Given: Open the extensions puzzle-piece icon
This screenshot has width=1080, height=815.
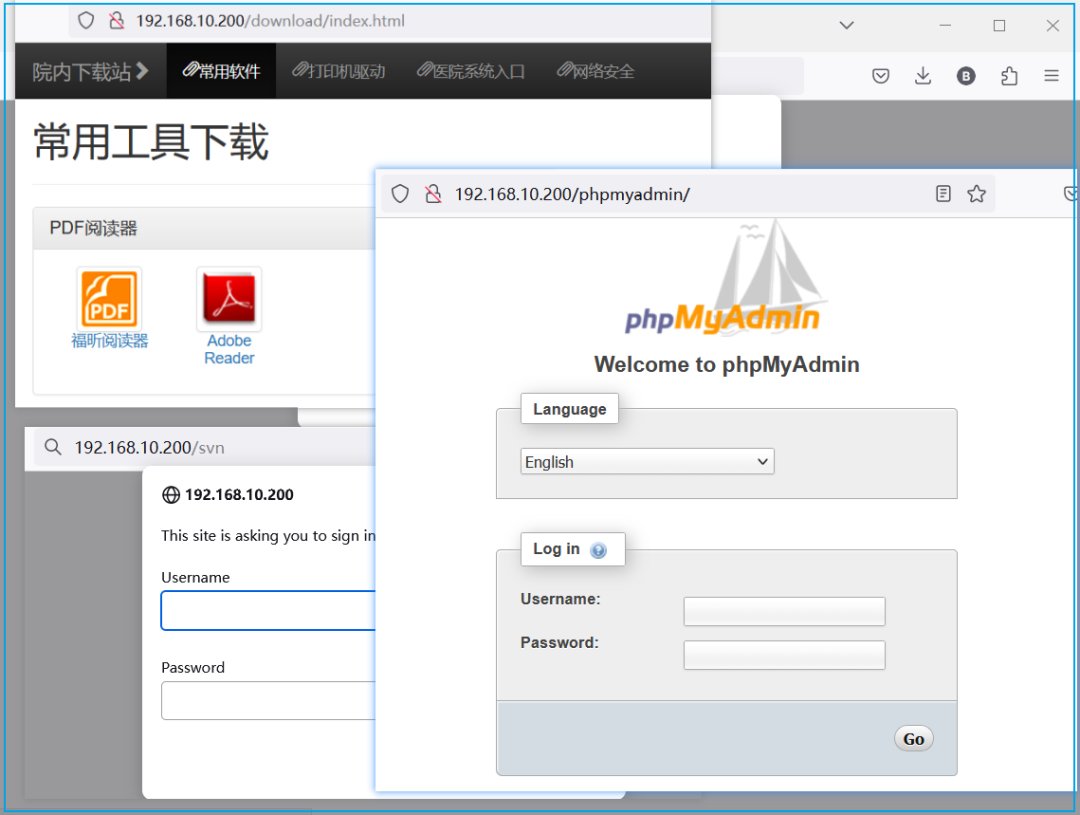Looking at the screenshot, I should (1009, 76).
